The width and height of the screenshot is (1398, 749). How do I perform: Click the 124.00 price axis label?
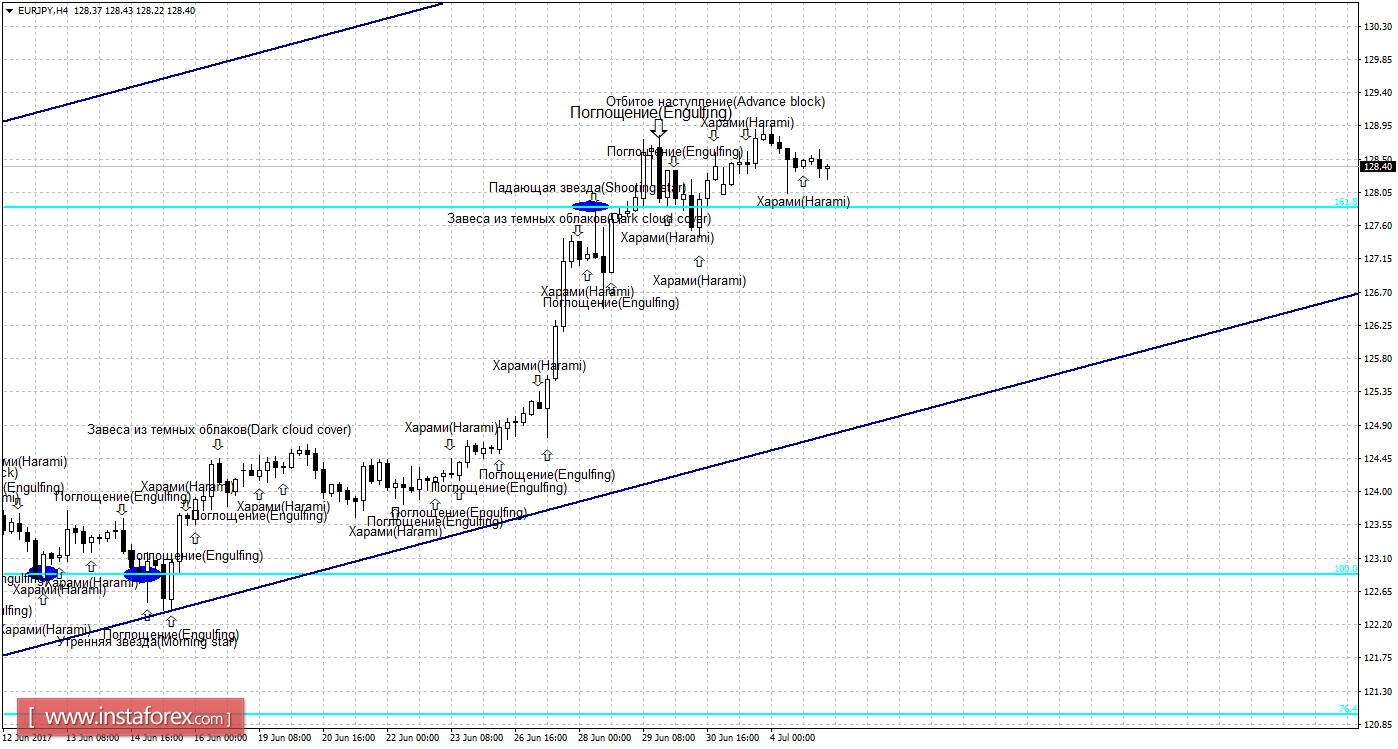[x=1378, y=492]
